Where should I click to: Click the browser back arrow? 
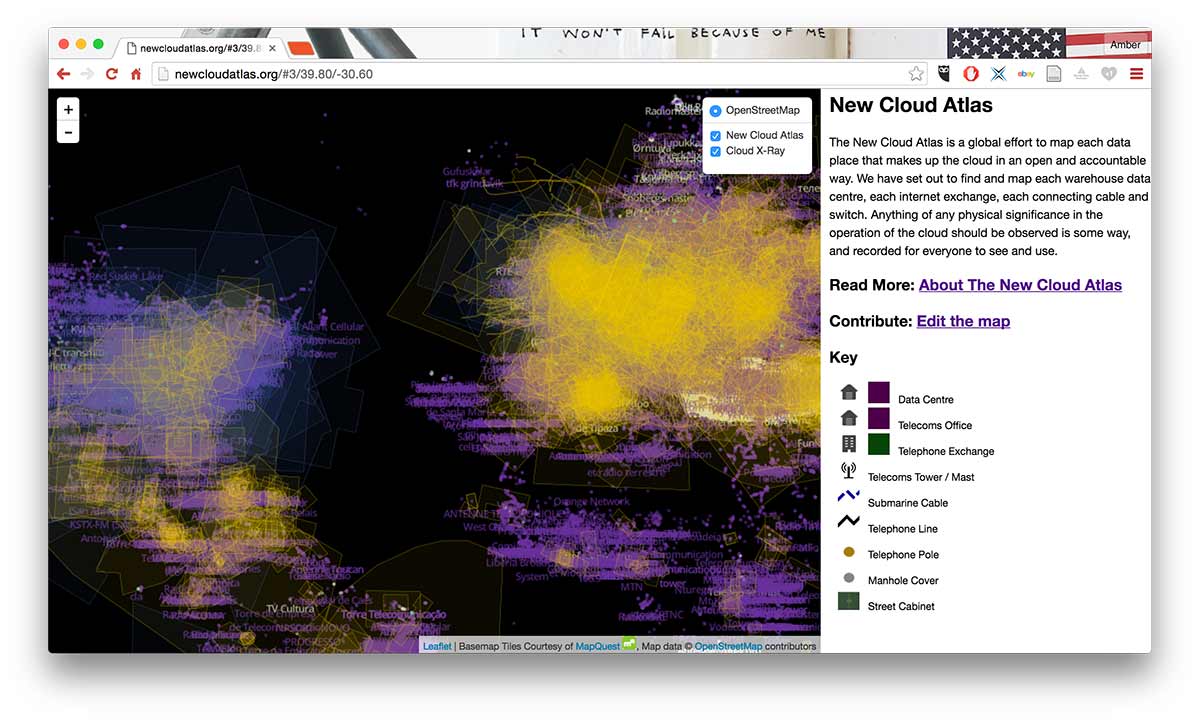click(63, 74)
